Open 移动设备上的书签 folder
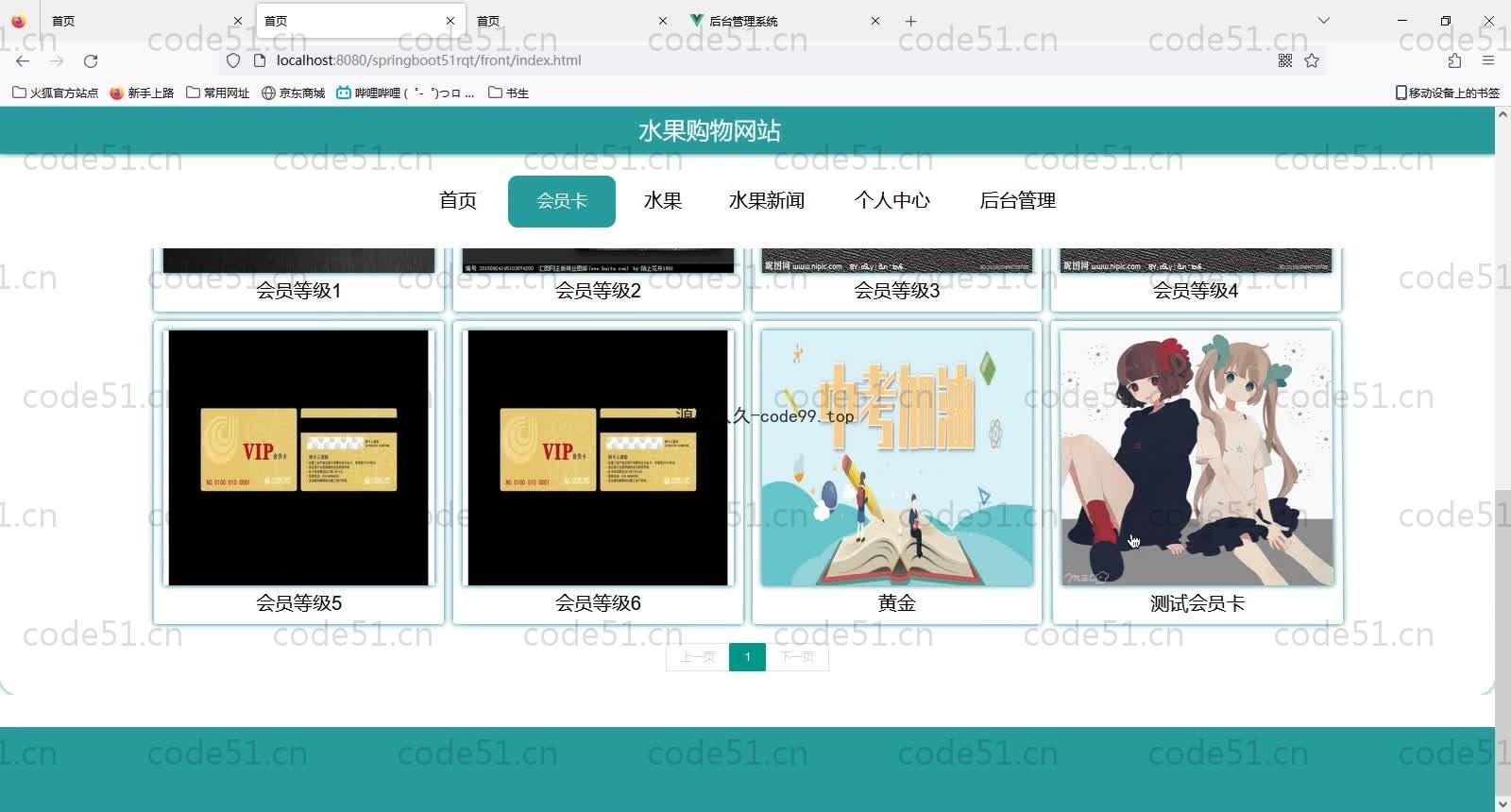The width and height of the screenshot is (1511, 812). tap(1448, 93)
